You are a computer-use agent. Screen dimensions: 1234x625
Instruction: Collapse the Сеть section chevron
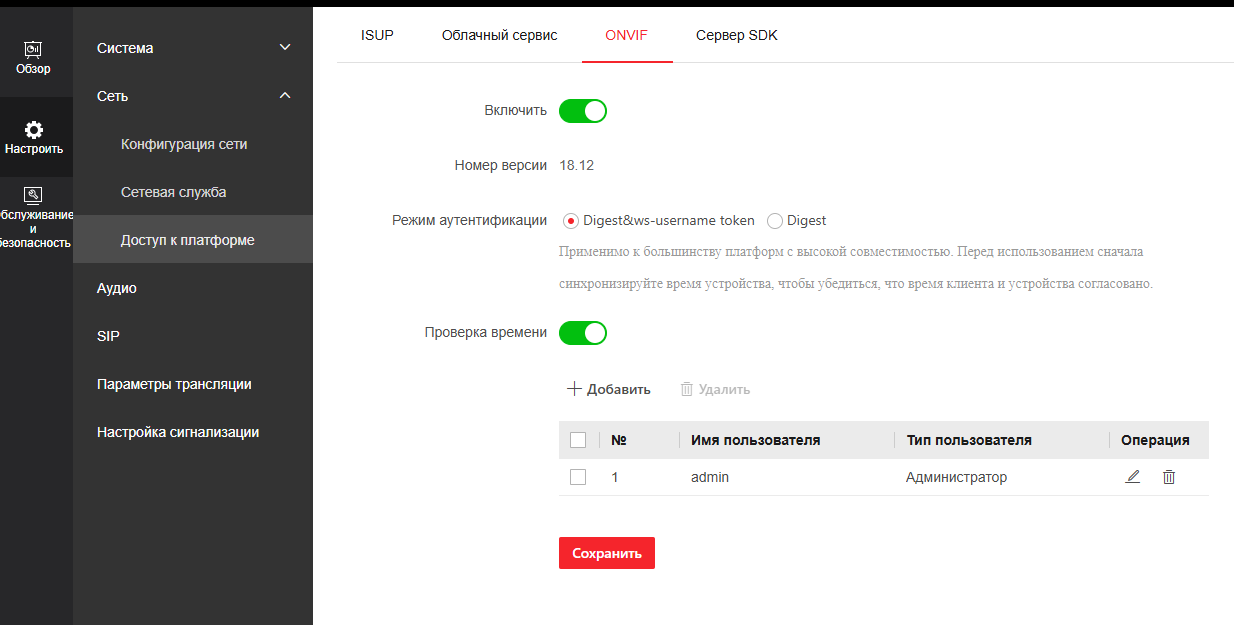point(285,96)
